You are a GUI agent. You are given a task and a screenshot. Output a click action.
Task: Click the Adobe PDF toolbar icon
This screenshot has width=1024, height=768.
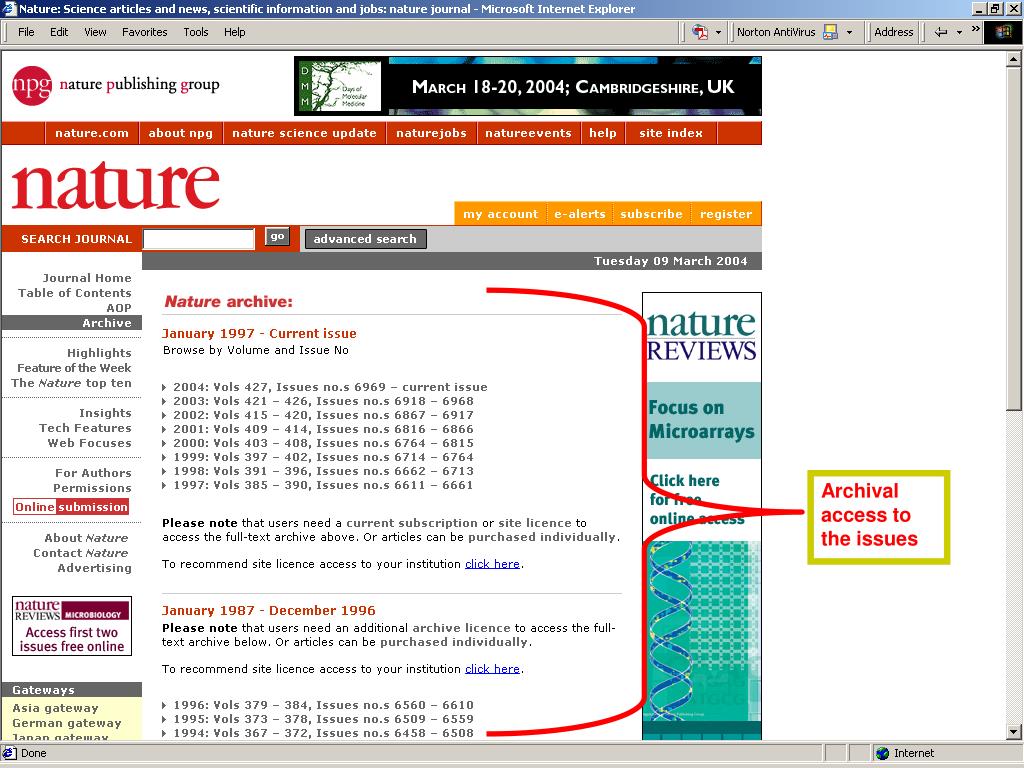pyautogui.click(x=699, y=32)
